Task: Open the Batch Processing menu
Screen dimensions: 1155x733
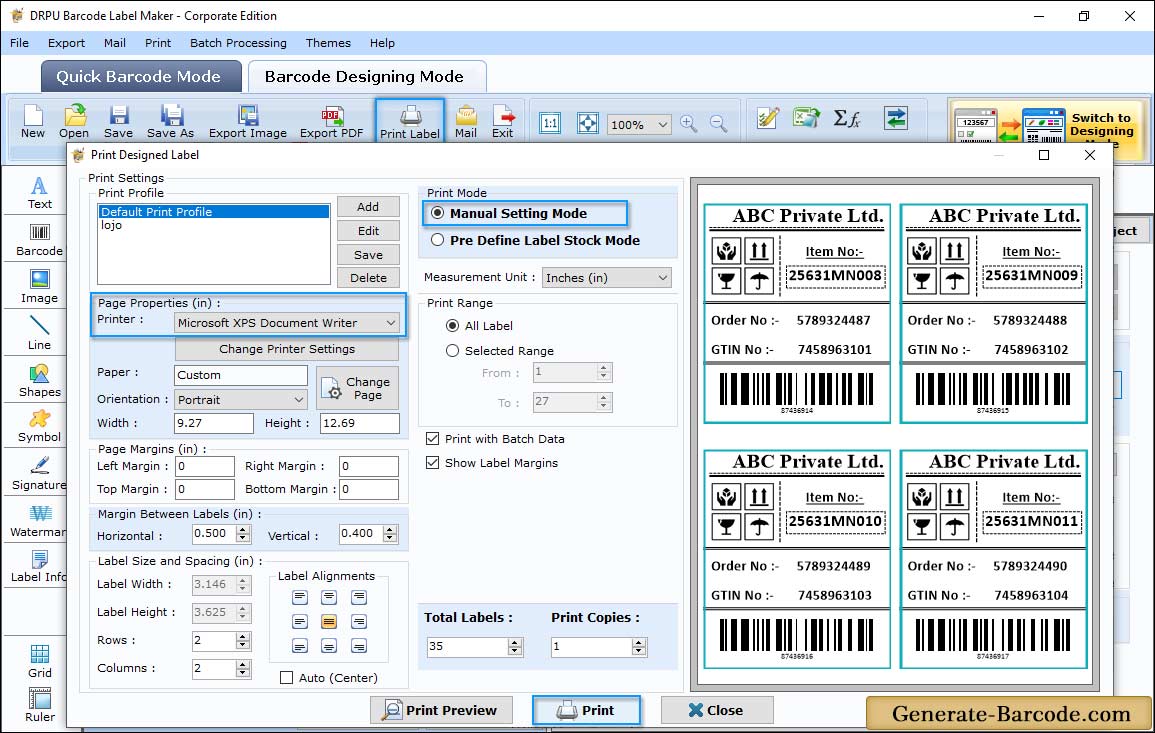Action: (238, 43)
